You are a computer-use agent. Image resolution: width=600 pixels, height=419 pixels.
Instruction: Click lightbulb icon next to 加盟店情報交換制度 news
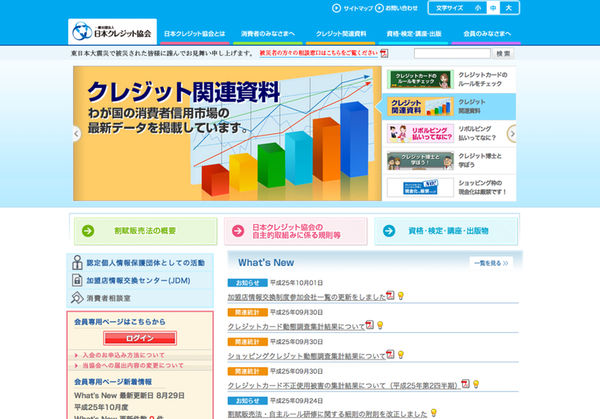coord(401,296)
